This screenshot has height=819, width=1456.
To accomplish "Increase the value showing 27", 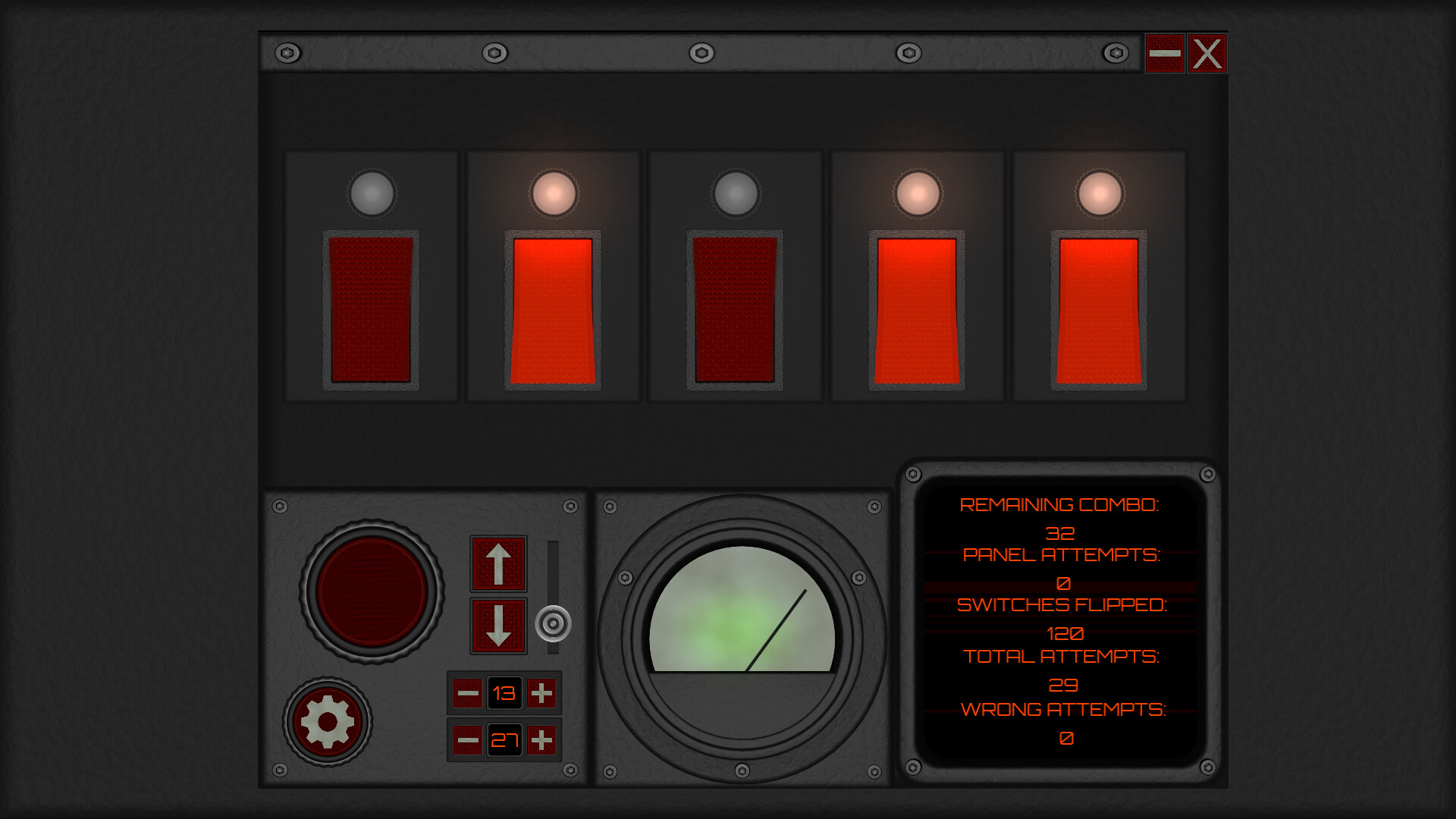I will click(x=541, y=740).
